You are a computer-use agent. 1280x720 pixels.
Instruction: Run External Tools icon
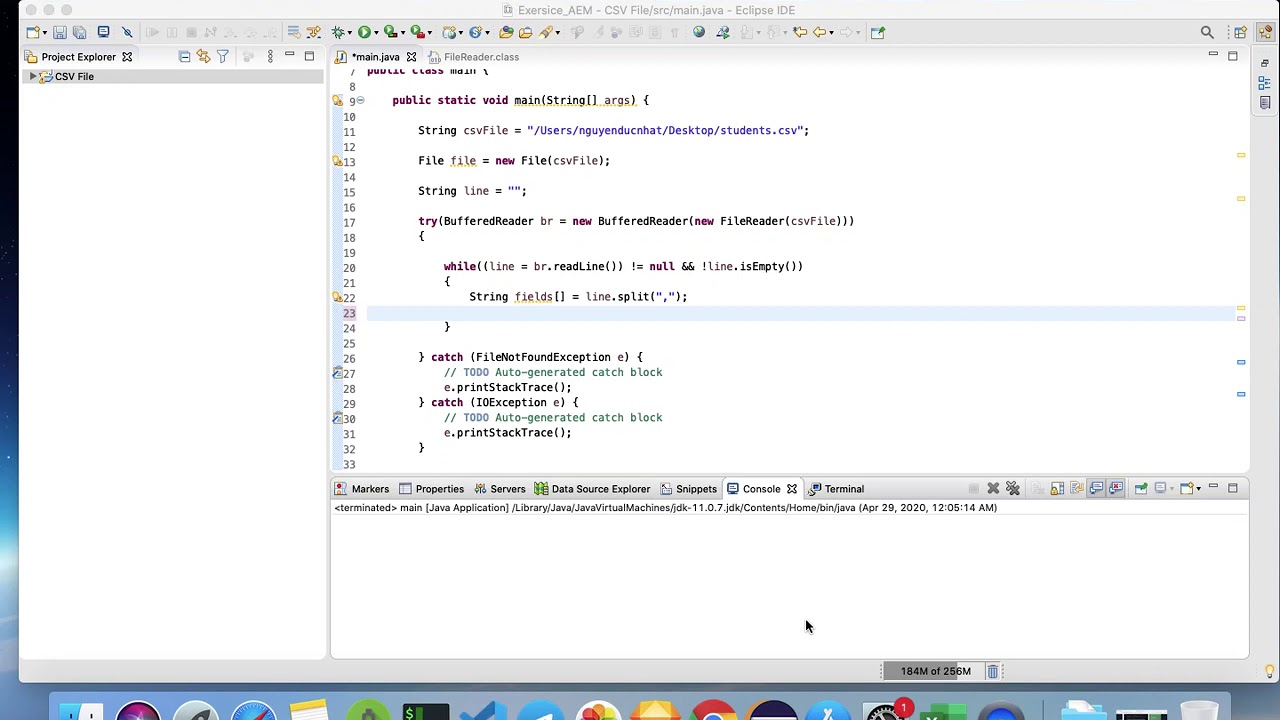(x=418, y=32)
